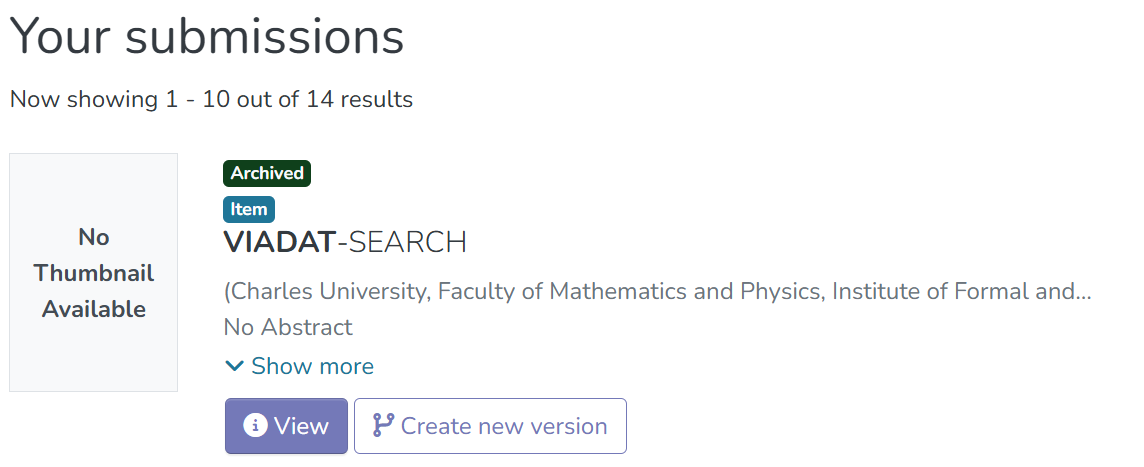This screenshot has width=1144, height=467.
Task: Click the 14 results count text
Action: click(x=360, y=99)
